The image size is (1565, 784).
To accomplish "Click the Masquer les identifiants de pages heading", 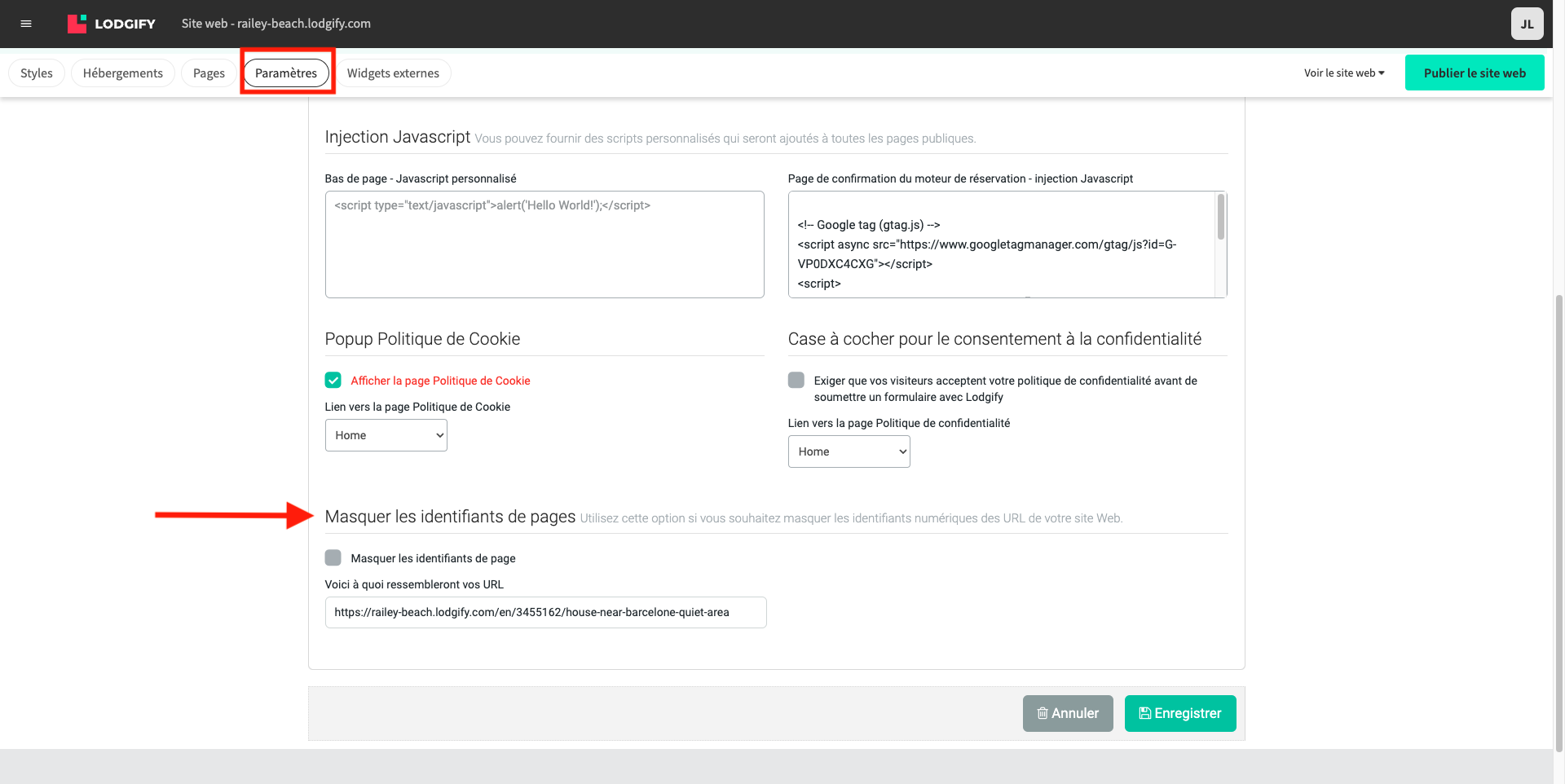I will coord(450,517).
